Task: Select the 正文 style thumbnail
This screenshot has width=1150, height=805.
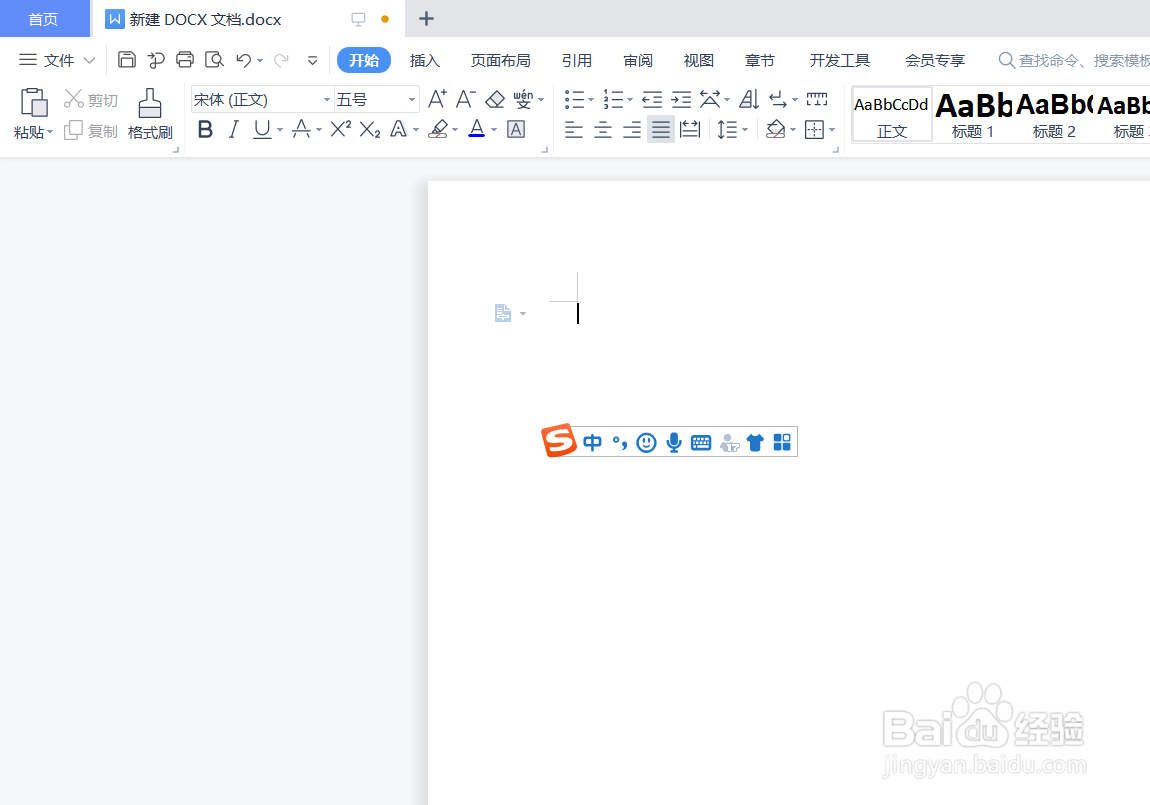Action: 892,114
